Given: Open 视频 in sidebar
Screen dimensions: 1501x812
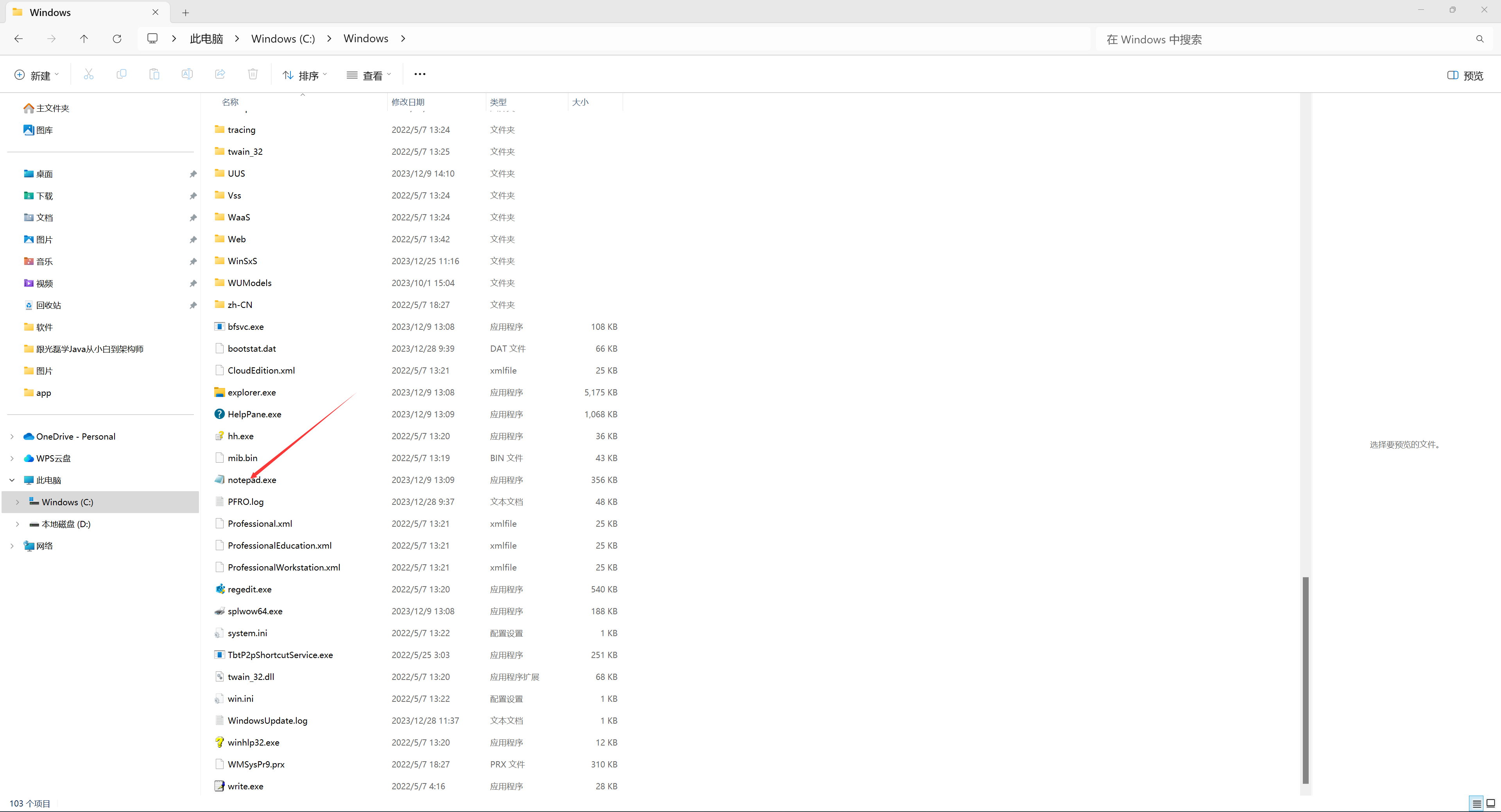Looking at the screenshot, I should click(38, 284).
